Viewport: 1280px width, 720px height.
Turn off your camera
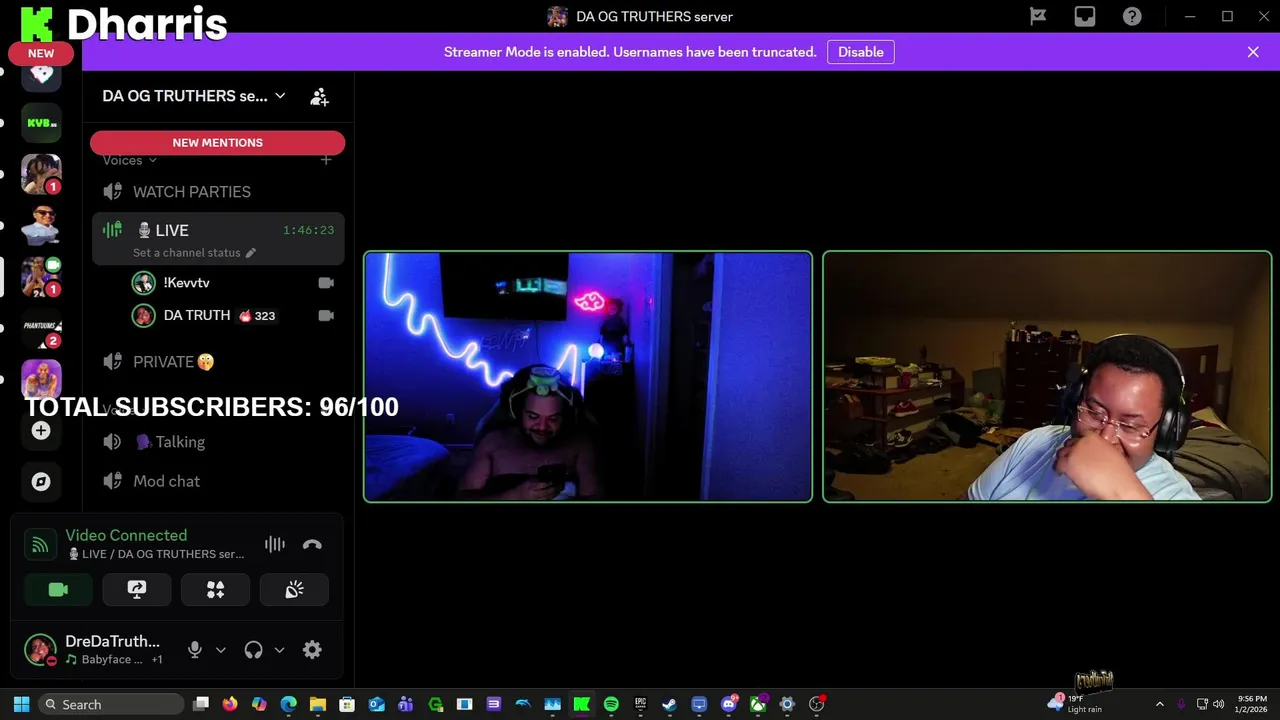click(58, 590)
